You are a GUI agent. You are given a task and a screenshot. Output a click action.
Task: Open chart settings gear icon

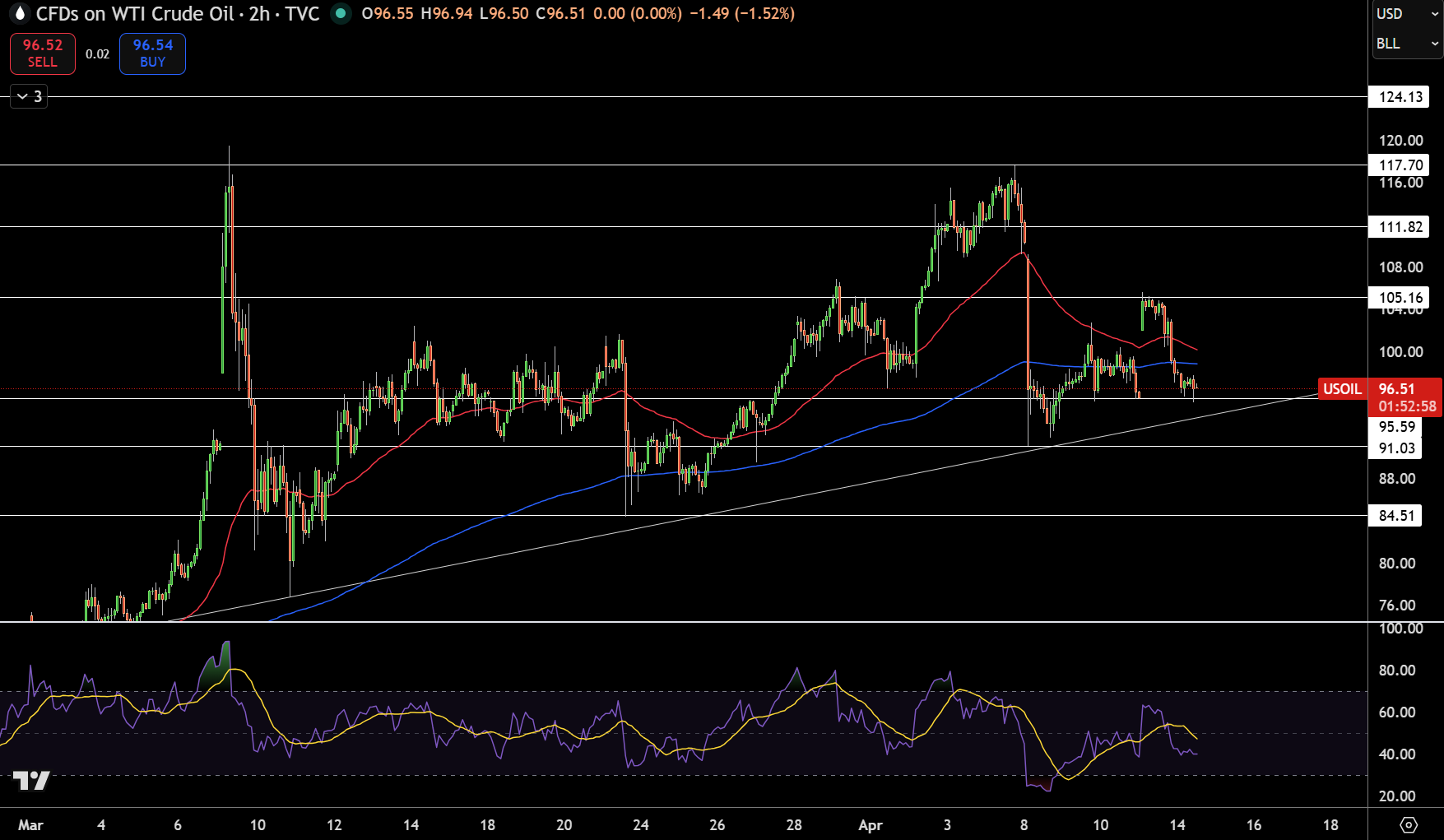pos(1408,824)
